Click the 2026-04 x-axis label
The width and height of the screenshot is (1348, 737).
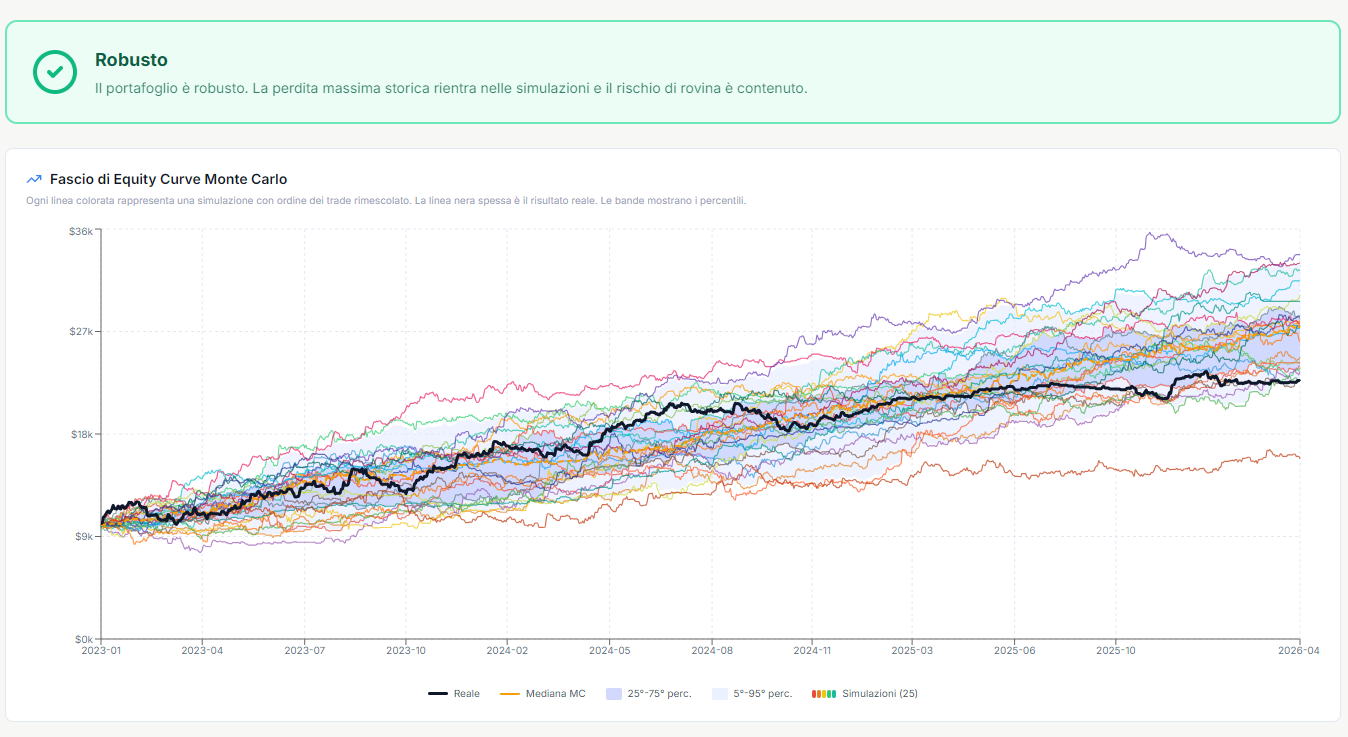point(1299,650)
